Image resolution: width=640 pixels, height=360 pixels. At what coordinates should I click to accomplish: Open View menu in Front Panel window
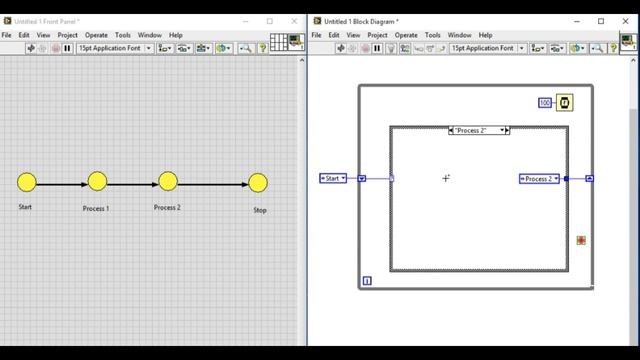[x=43, y=35]
